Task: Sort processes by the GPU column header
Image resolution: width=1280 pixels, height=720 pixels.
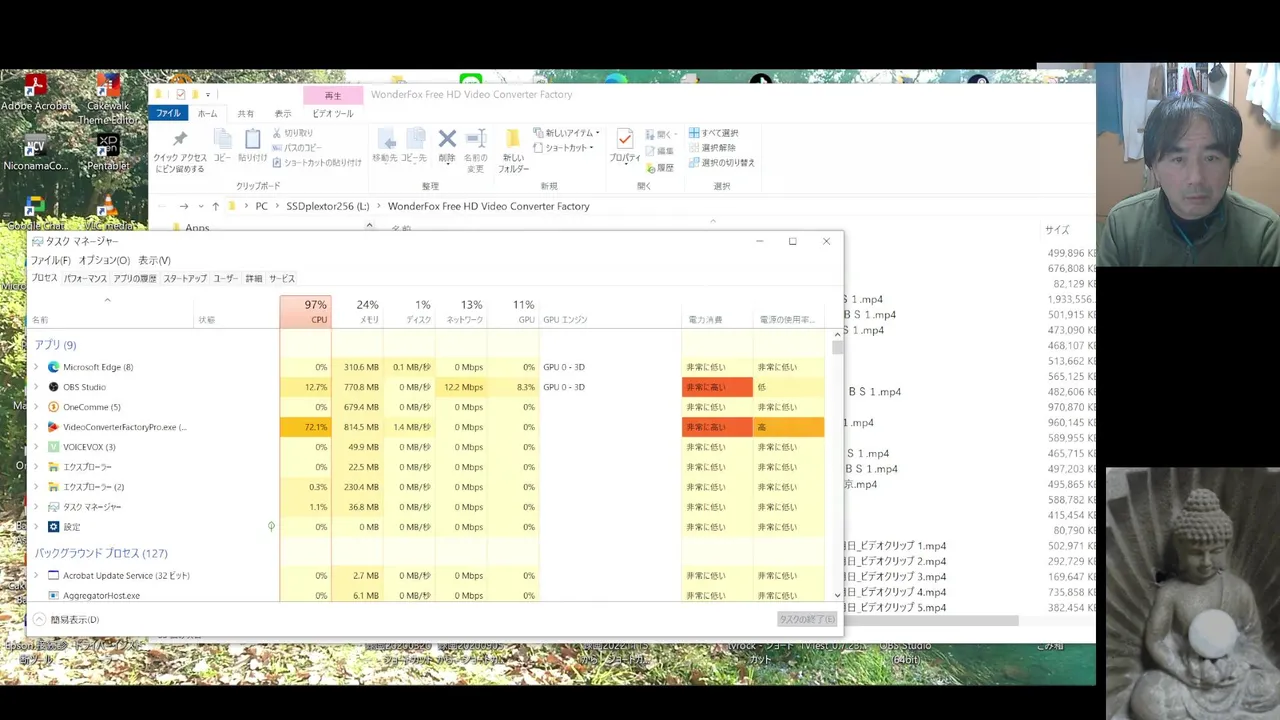Action: [x=513, y=312]
